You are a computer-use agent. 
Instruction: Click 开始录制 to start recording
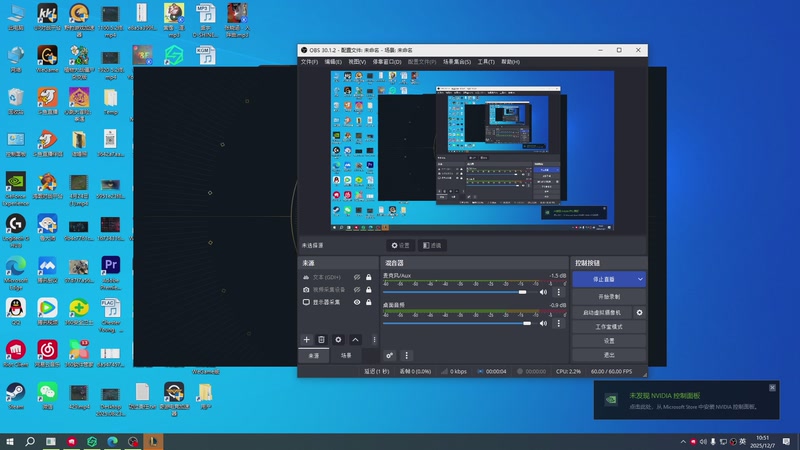609,296
